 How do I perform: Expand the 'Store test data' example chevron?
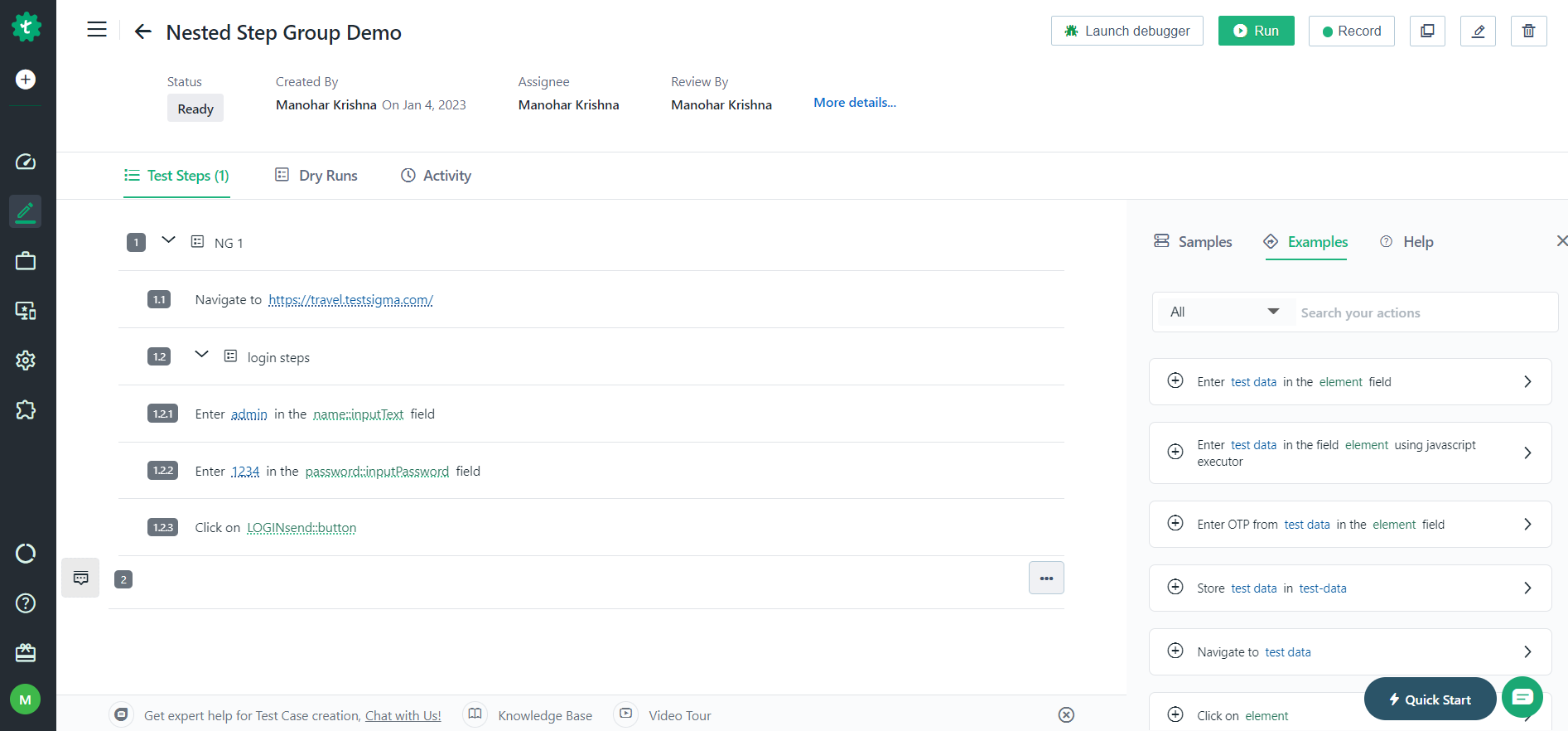[1527, 588]
